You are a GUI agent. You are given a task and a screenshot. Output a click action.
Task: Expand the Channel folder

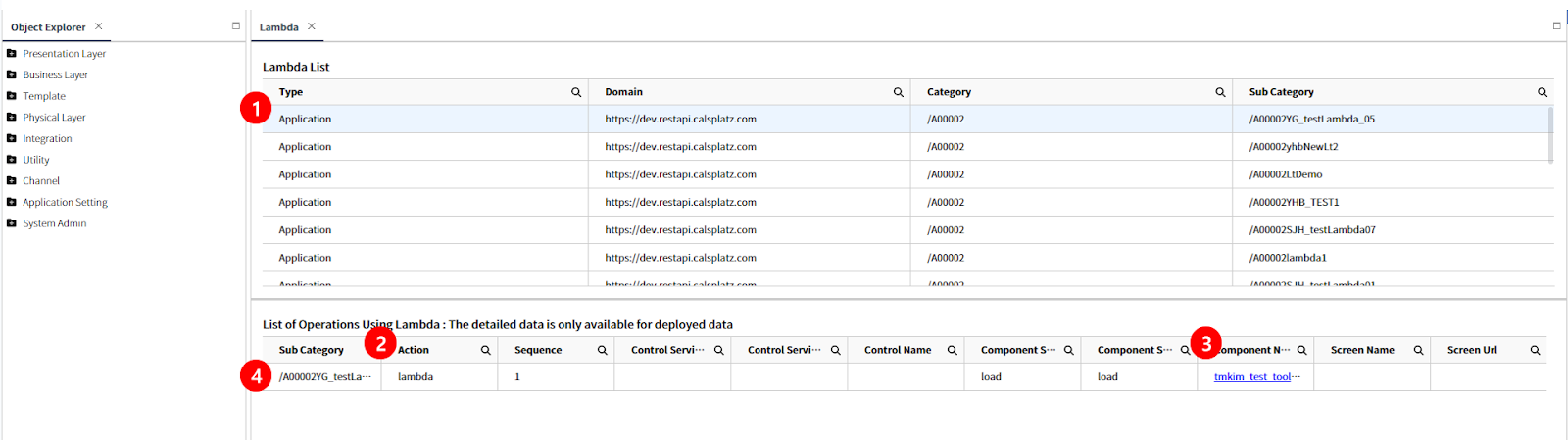pyautogui.click(x=12, y=181)
